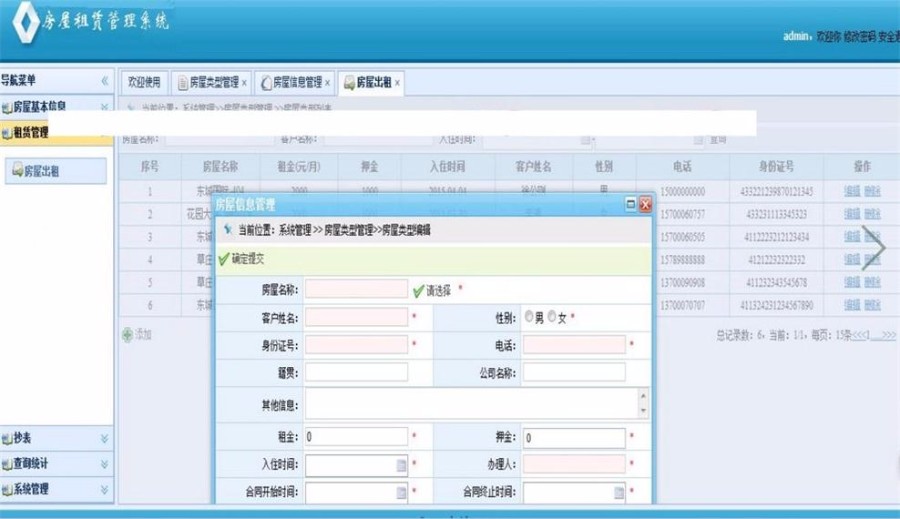Maximize the 房屋信息管理 dialog window
Screen dimensions: 900x519
coord(630,204)
